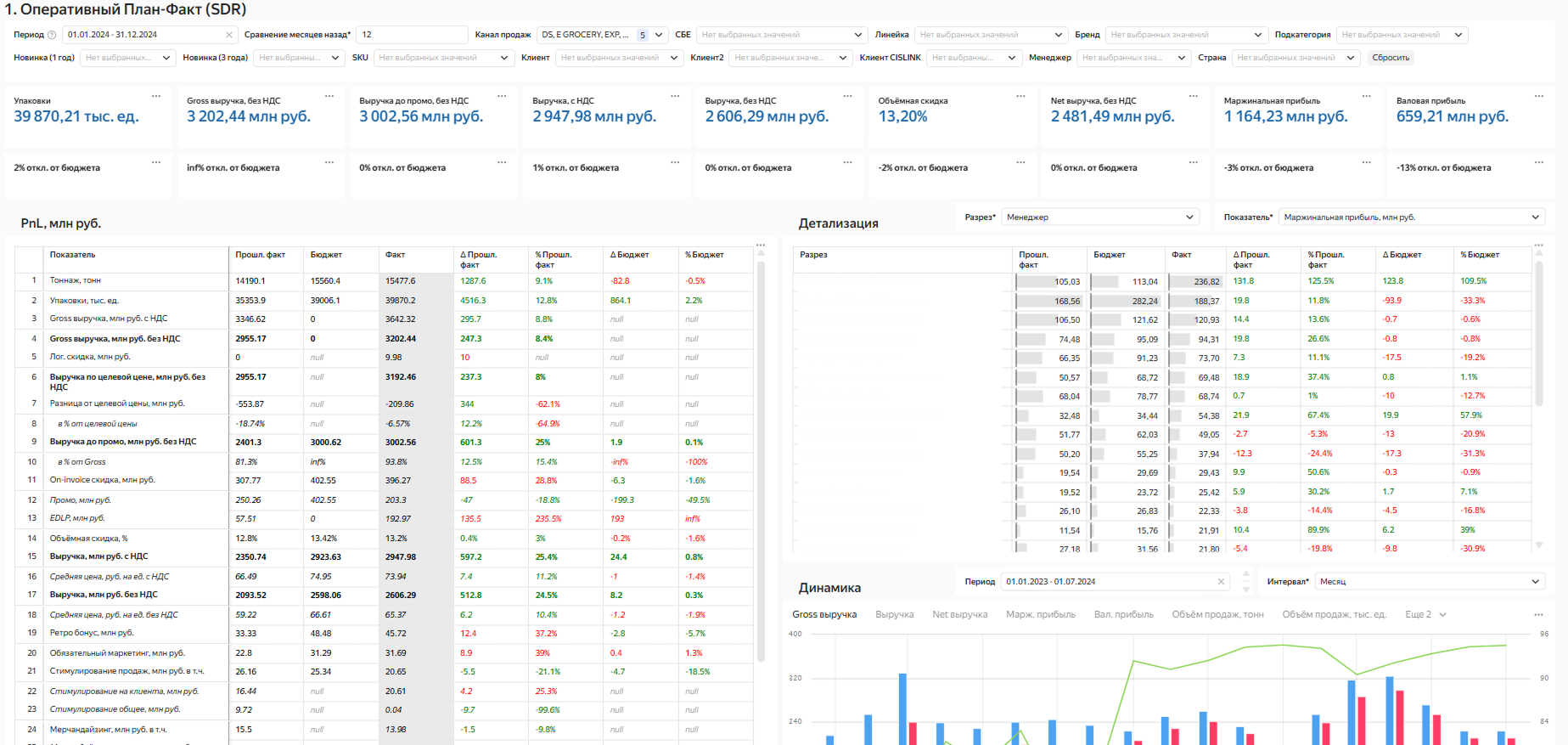The width and height of the screenshot is (1568, 745).
Task: Open three-dot menu on 2% откл. от бюджета card
Action: click(156, 162)
